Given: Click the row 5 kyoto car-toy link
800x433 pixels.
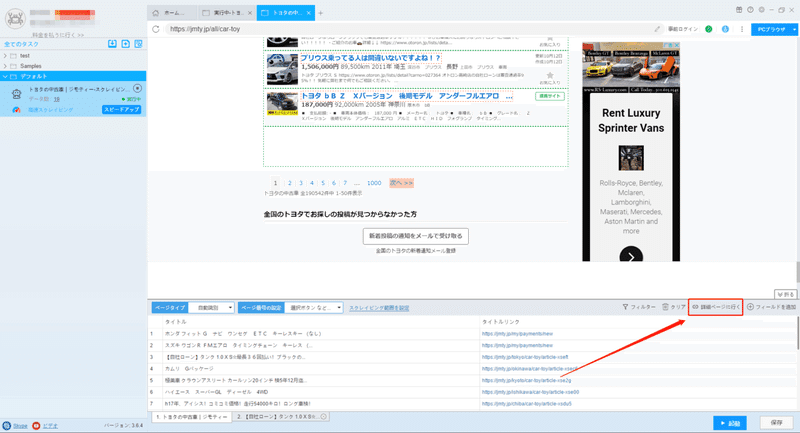Looking at the screenshot, I should (x=527, y=380).
